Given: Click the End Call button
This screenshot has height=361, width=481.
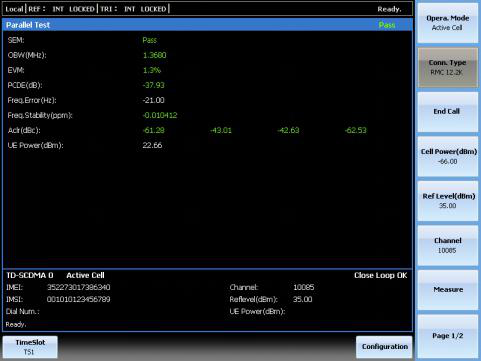Looking at the screenshot, I should 447,112.
